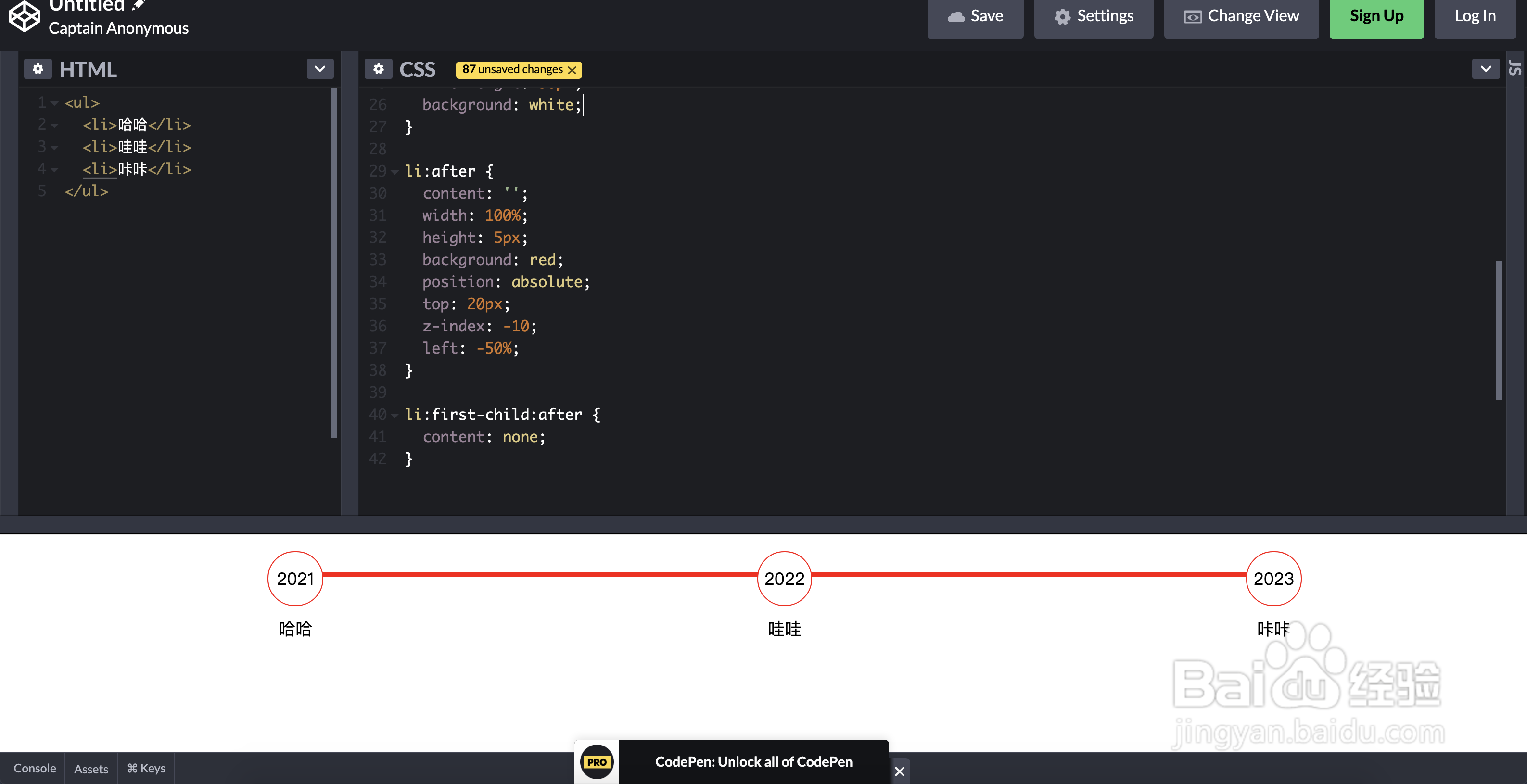The height and width of the screenshot is (784, 1527).
Task: Close the CodePen PRO banner
Action: pos(899,771)
